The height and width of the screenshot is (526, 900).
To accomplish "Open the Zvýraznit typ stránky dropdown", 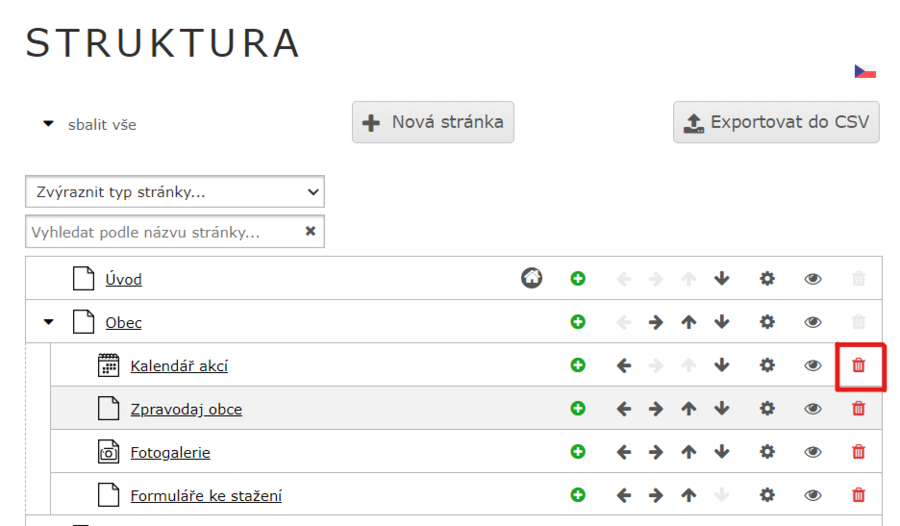I will point(175,191).
